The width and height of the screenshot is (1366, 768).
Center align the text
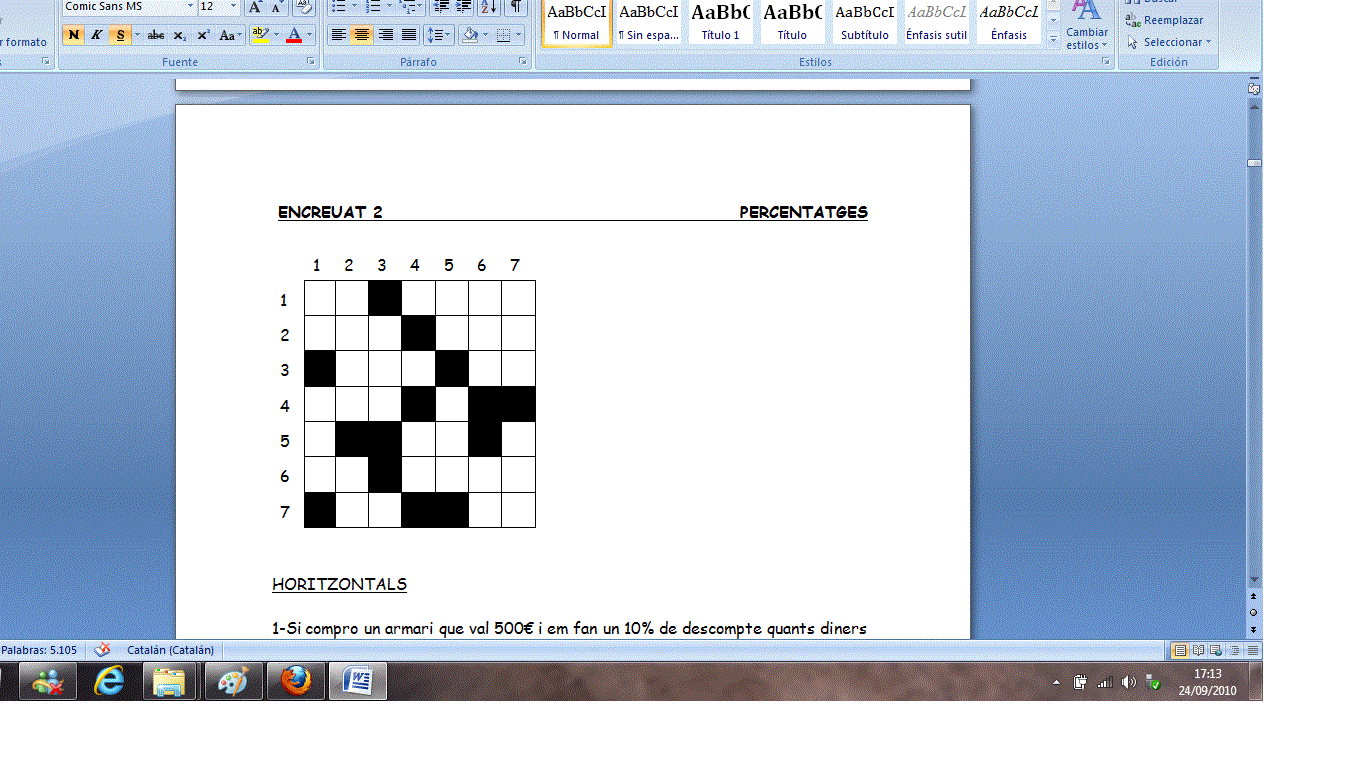pyautogui.click(x=362, y=35)
